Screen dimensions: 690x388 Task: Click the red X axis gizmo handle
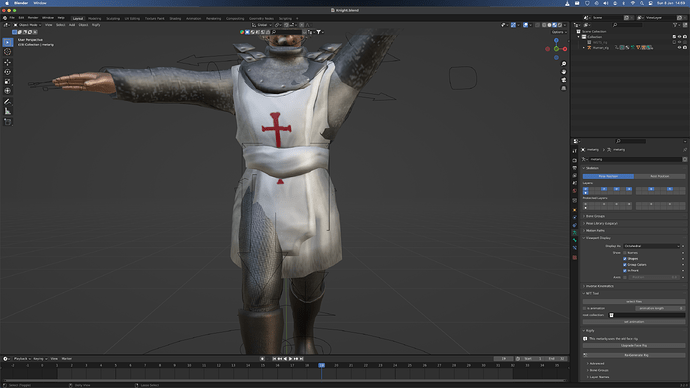coord(565,49)
